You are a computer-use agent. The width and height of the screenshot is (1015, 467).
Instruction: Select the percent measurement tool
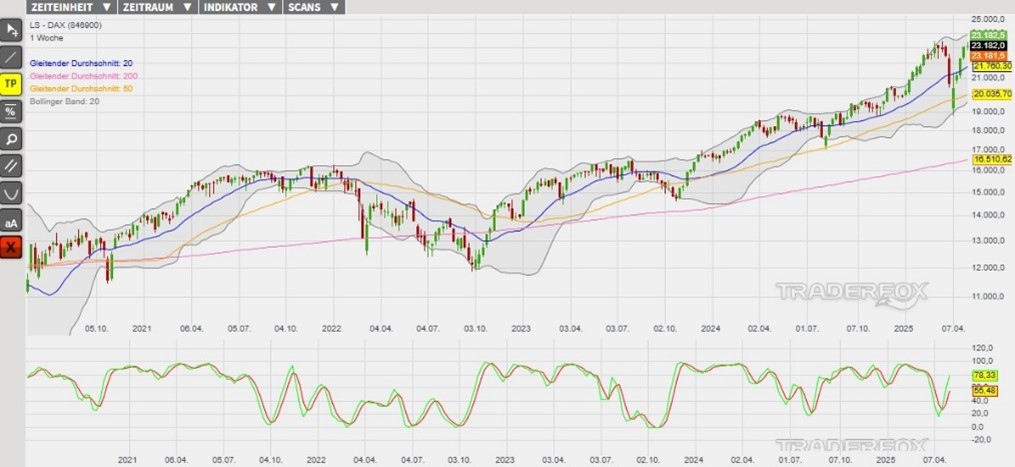click(11, 111)
